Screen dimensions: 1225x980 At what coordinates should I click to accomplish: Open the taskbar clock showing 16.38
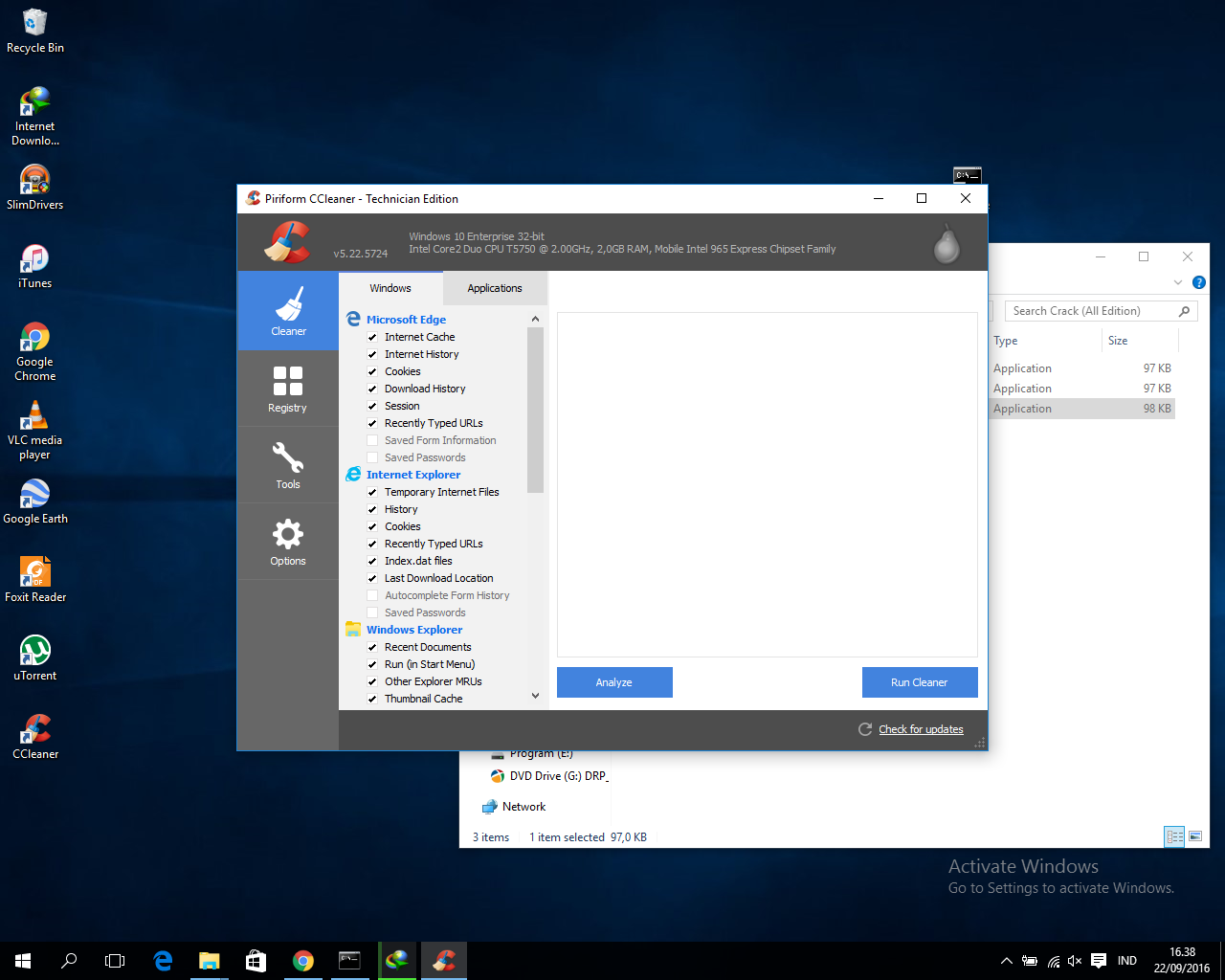pos(1182,961)
